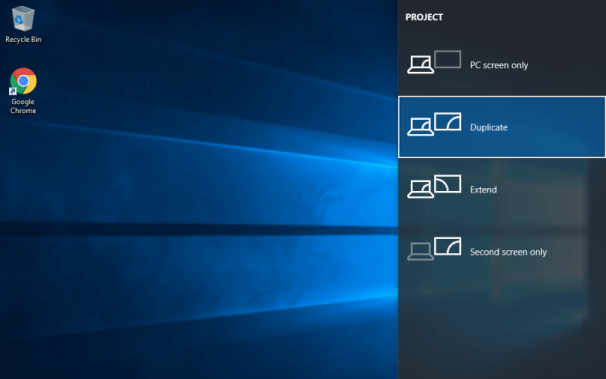This screenshot has height=379, width=606.
Task: Switch to the Extend mode label
Action: pyautogui.click(x=483, y=190)
